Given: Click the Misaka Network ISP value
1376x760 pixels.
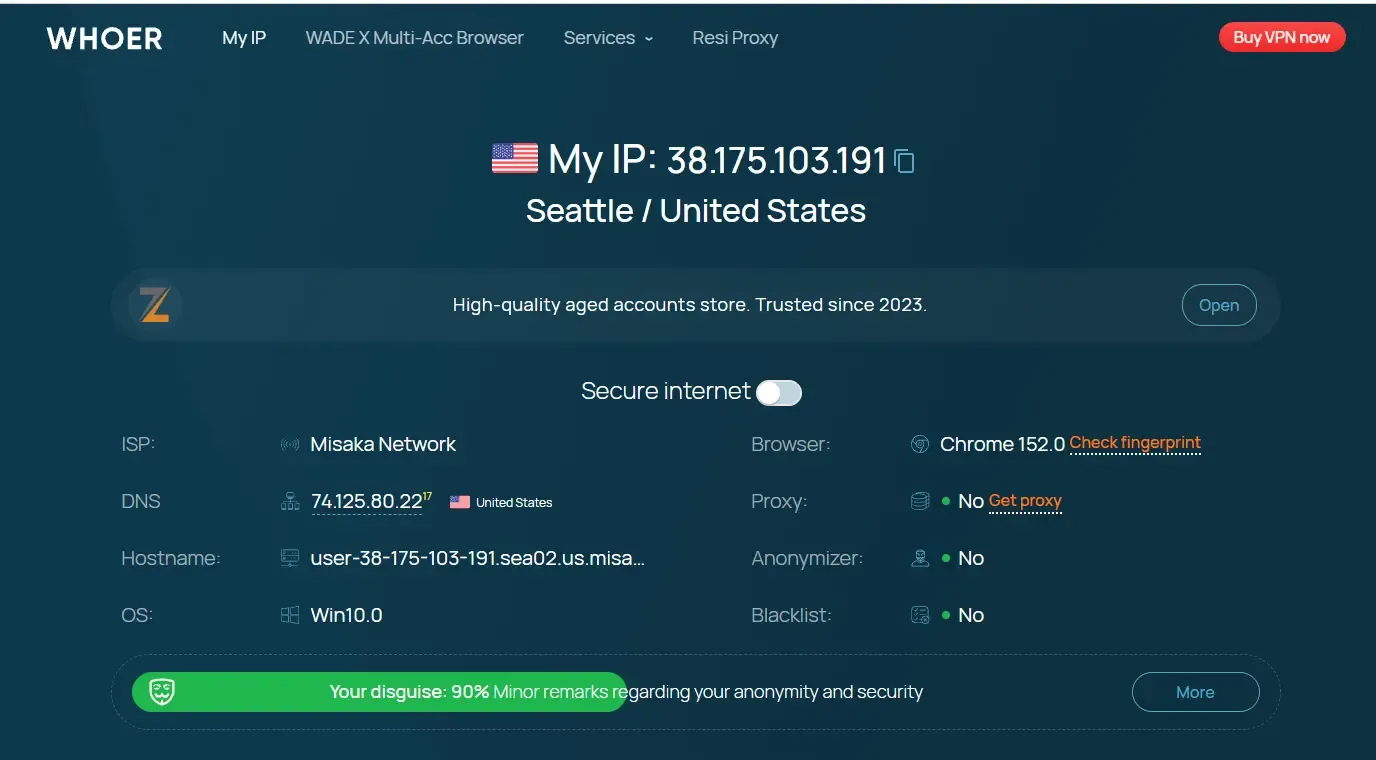Looking at the screenshot, I should pos(383,445).
